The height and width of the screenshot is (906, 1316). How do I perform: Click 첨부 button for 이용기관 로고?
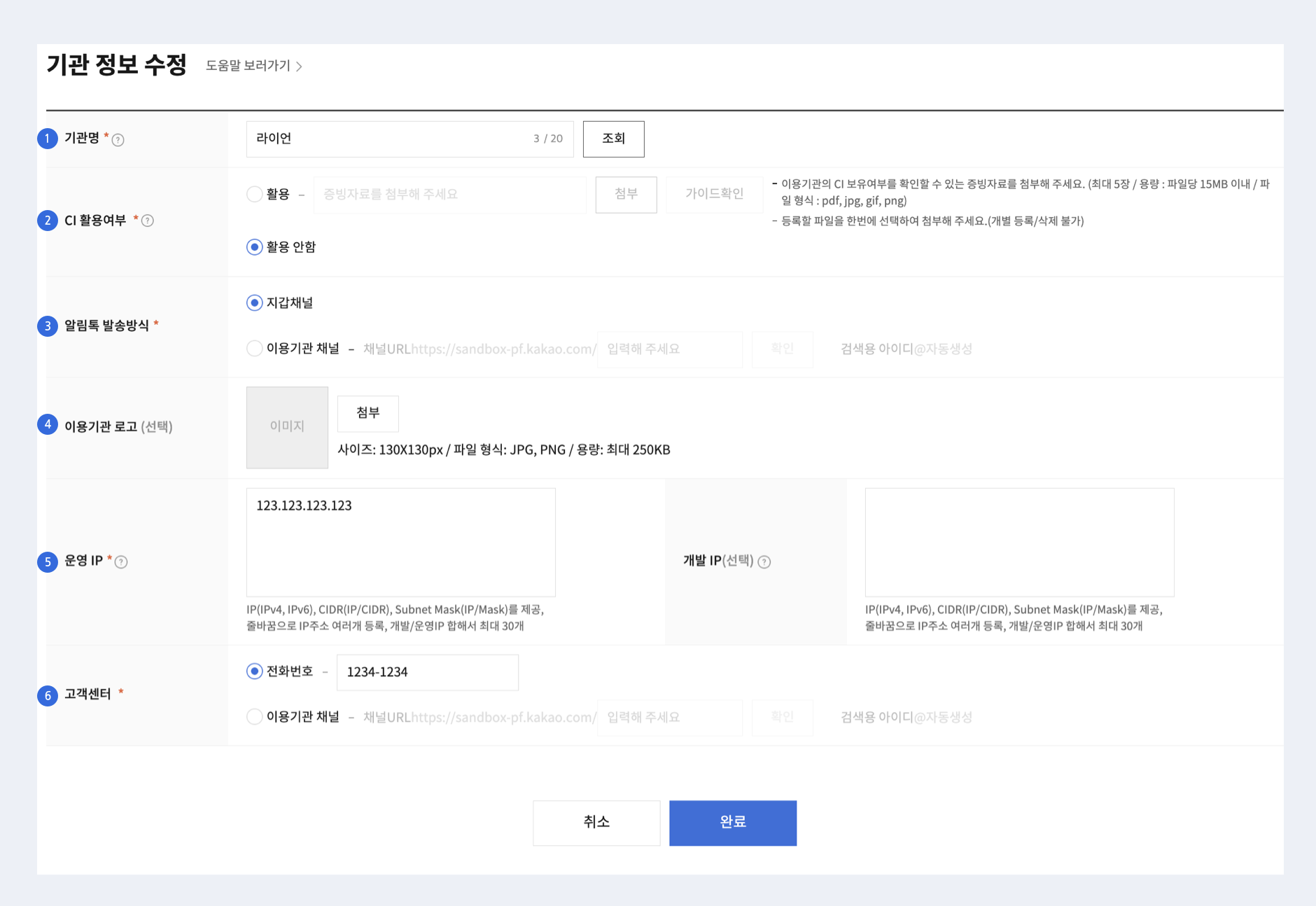coord(368,413)
